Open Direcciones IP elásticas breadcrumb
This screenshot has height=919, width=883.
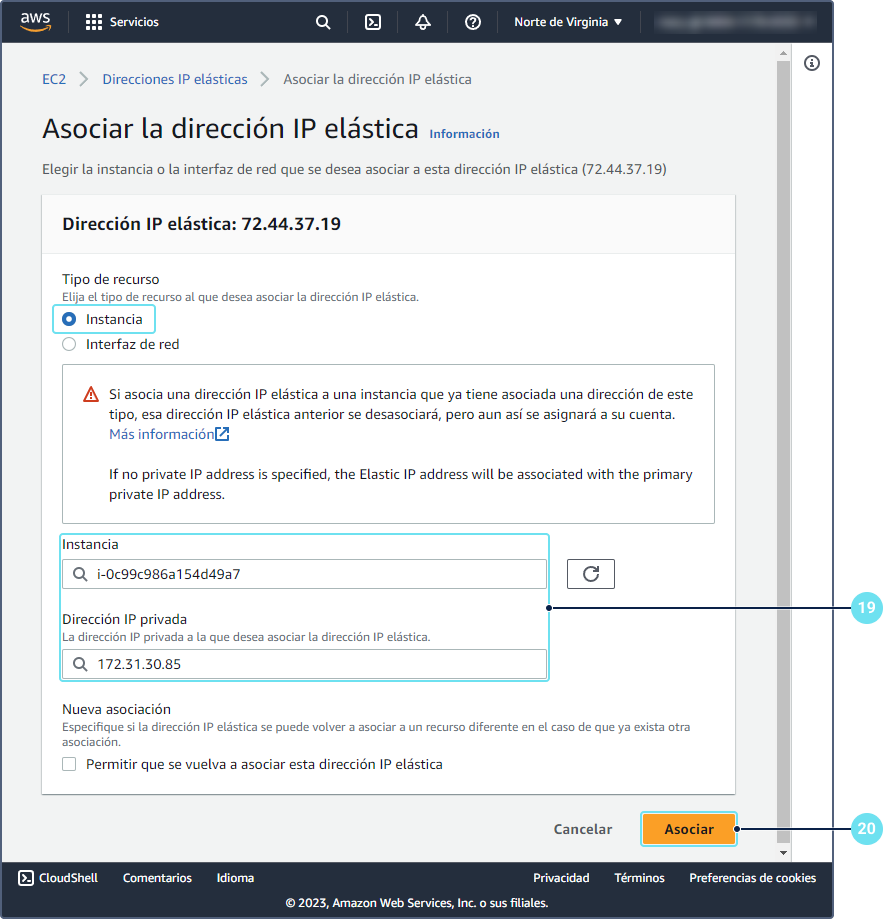175,79
